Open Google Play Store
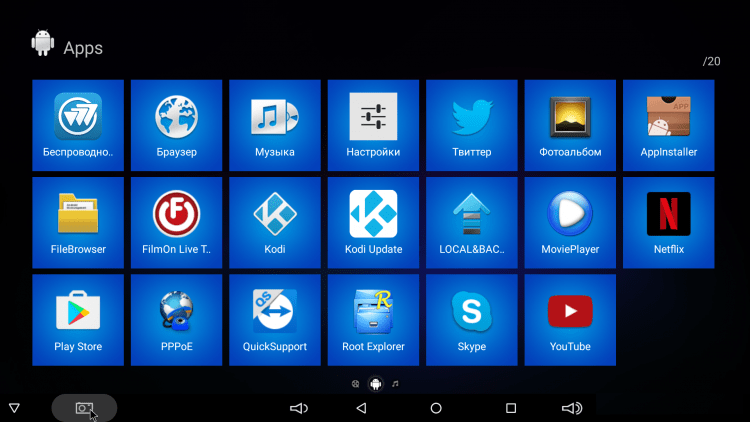The height and width of the screenshot is (422, 750). point(78,320)
